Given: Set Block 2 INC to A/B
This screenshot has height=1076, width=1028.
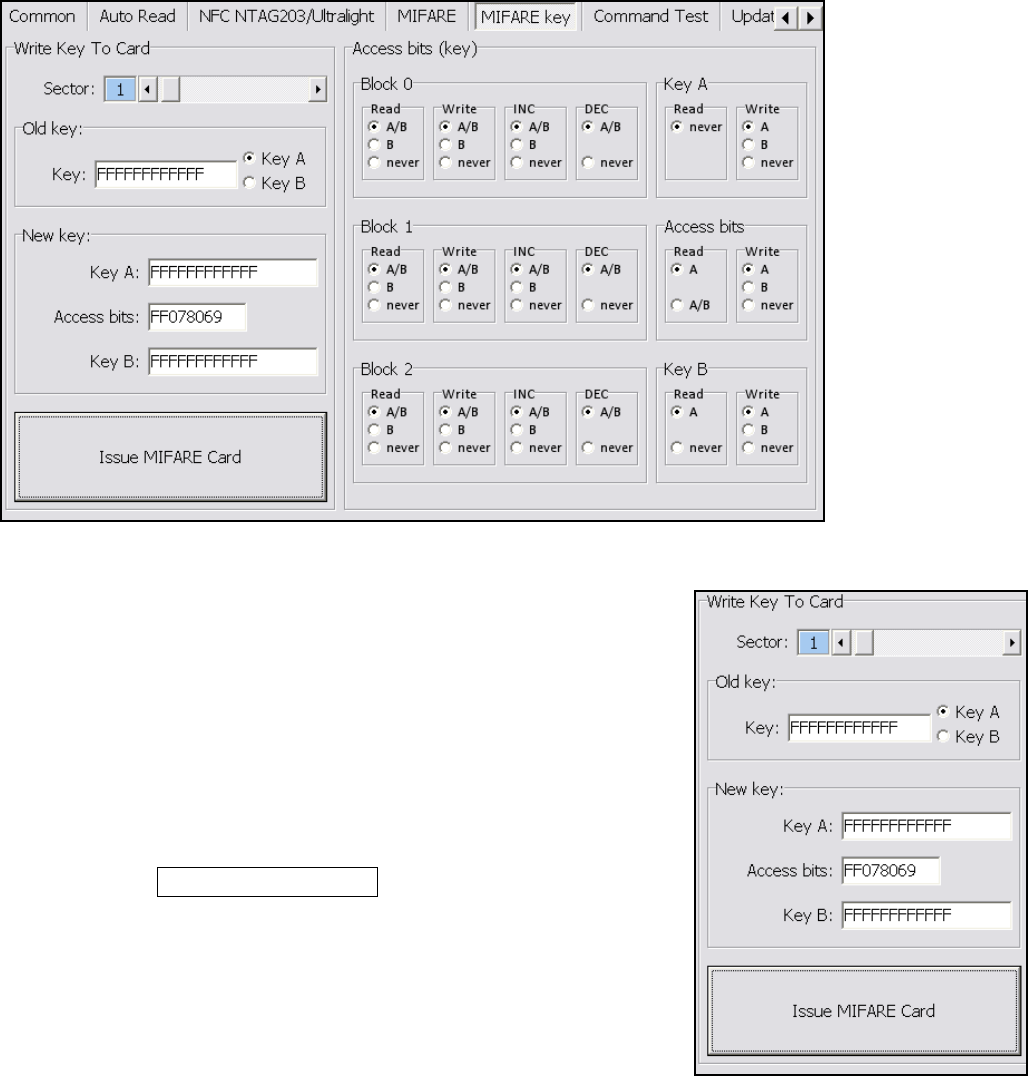Looking at the screenshot, I should pyautogui.click(x=531, y=412).
